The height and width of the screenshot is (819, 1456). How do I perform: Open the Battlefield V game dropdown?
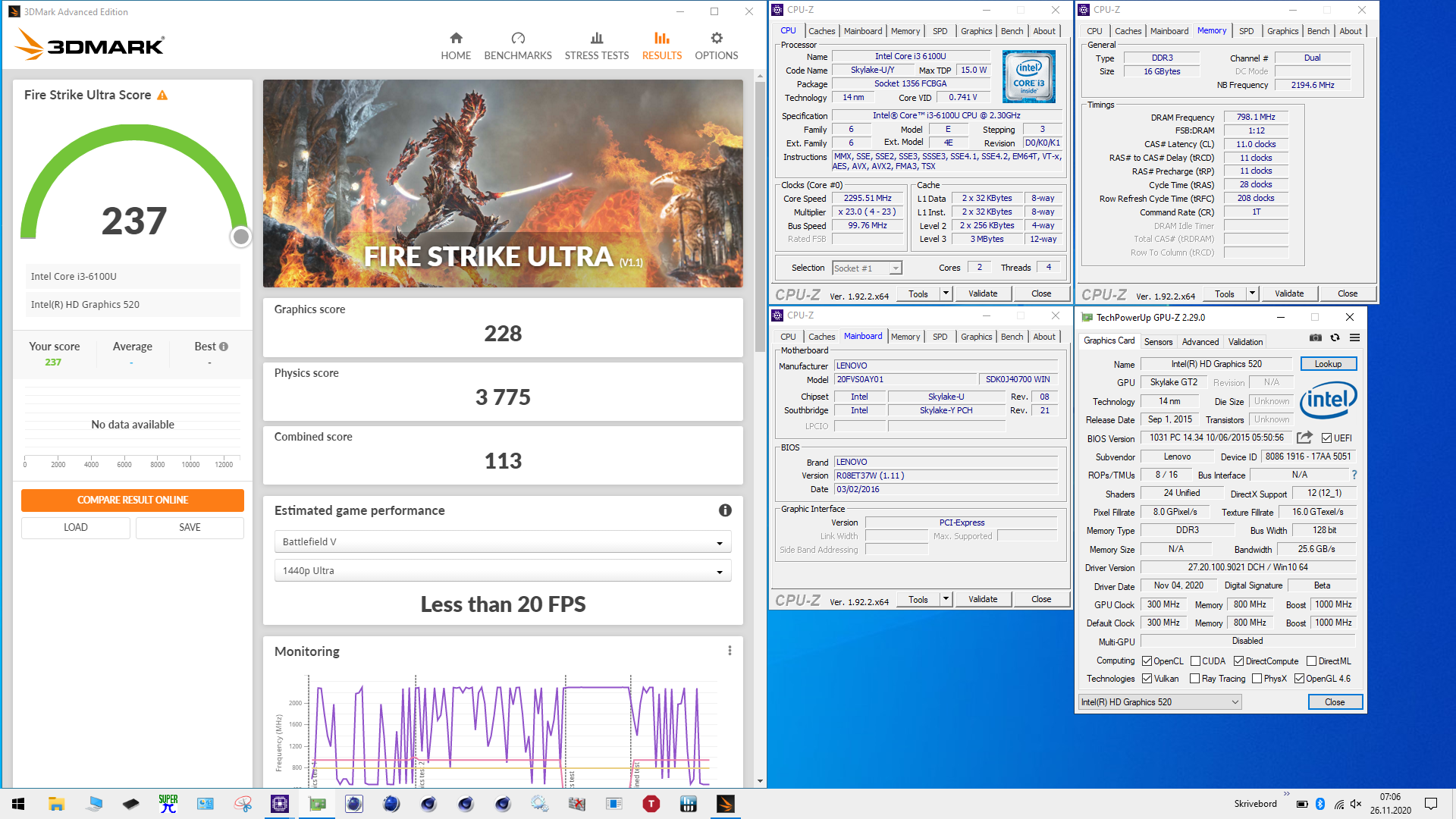pos(502,541)
